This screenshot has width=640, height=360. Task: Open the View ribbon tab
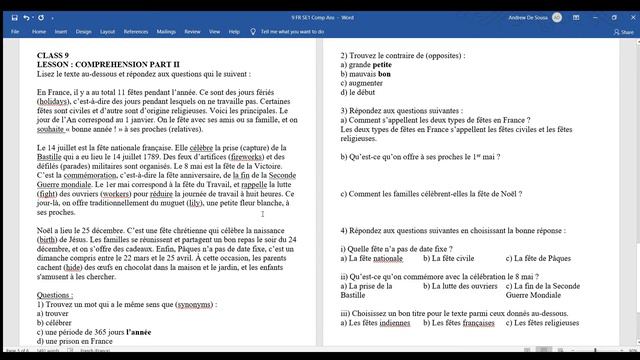(x=214, y=31)
